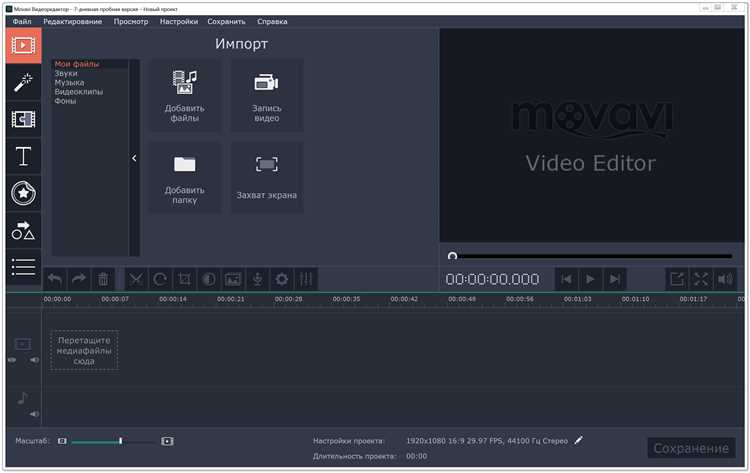Click the Crop tool icon

pos(184,280)
